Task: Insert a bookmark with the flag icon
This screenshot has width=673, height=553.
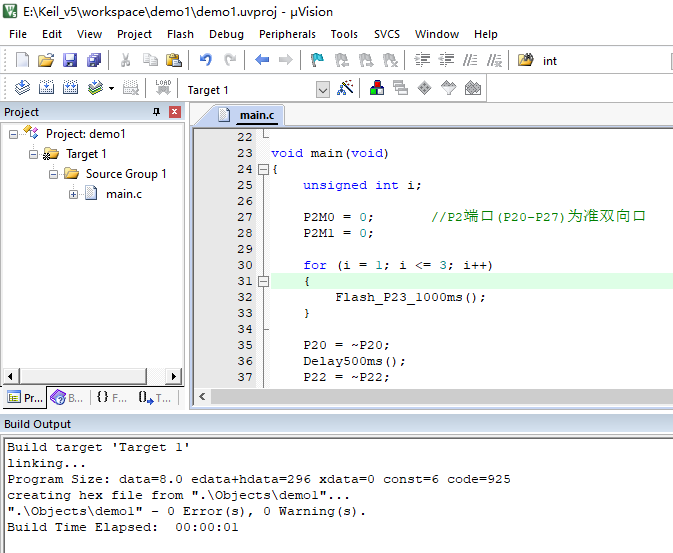Action: pyautogui.click(x=317, y=60)
